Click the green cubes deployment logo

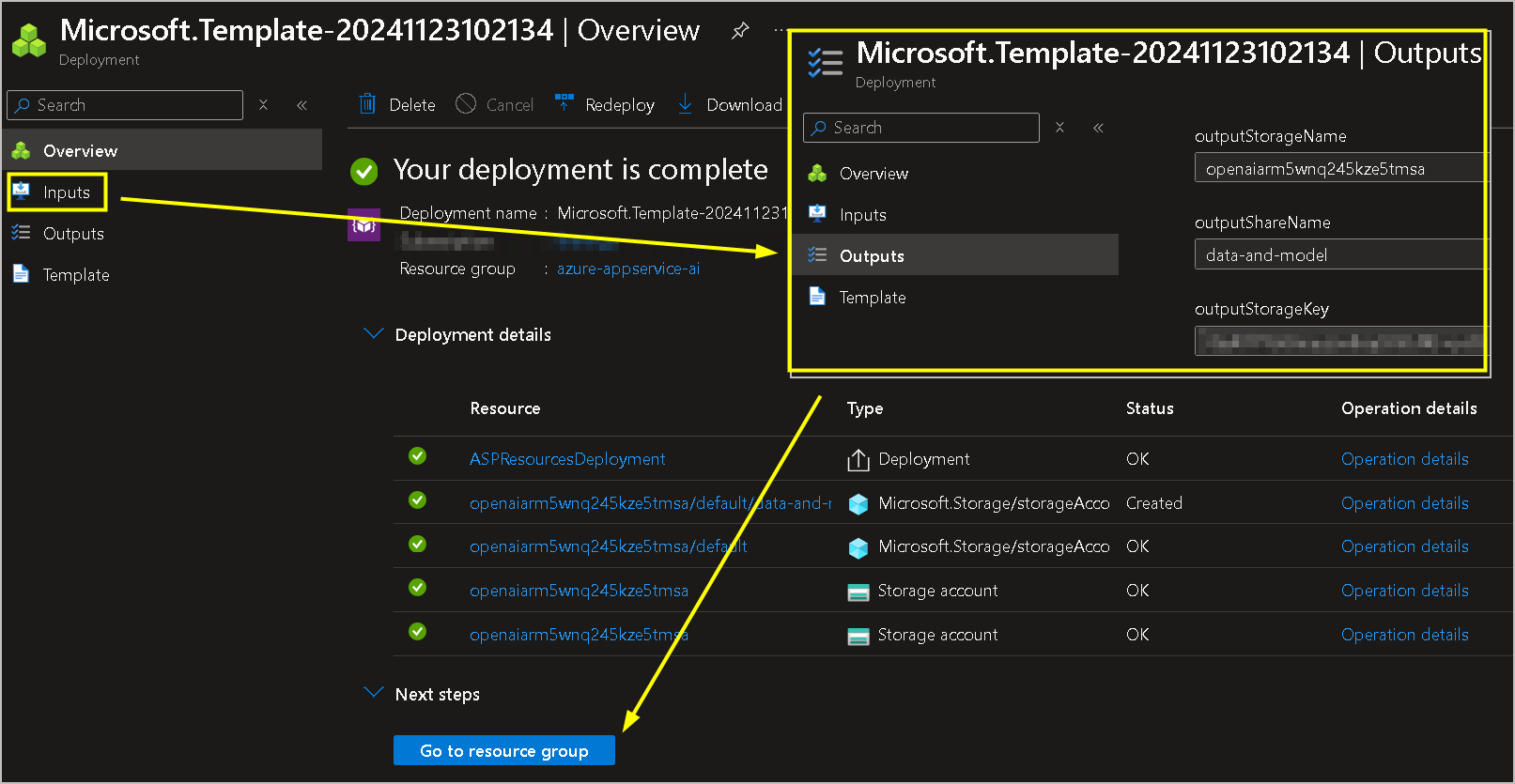pyautogui.click(x=29, y=39)
